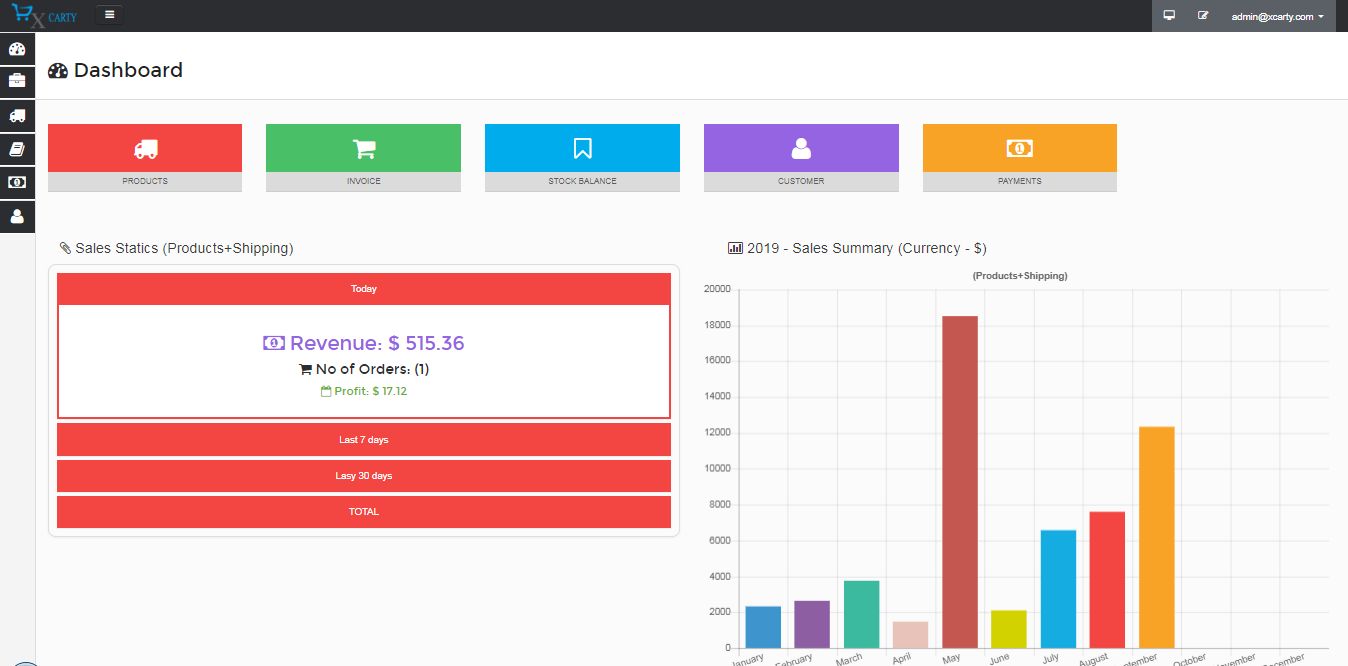The width and height of the screenshot is (1348, 666).
Task: Click the edit pencil icon in top bar
Action: point(1203,16)
